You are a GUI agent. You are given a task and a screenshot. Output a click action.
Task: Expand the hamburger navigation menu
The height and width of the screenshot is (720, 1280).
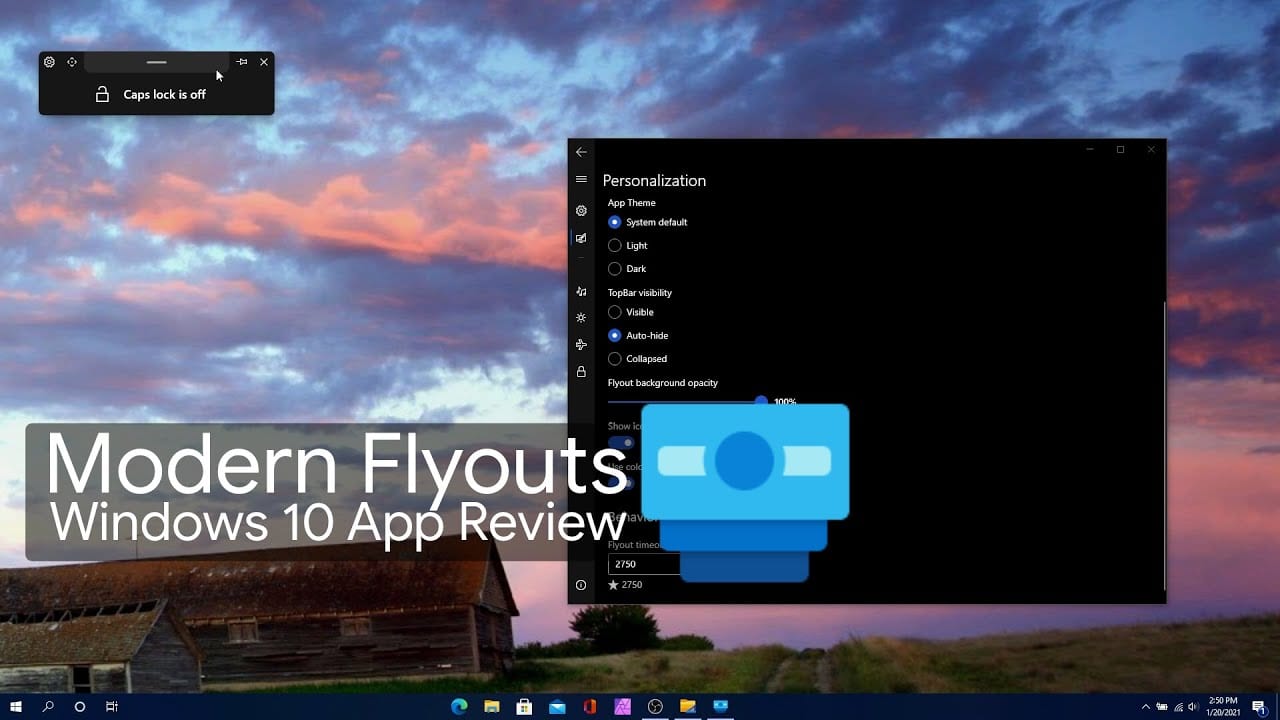581,179
